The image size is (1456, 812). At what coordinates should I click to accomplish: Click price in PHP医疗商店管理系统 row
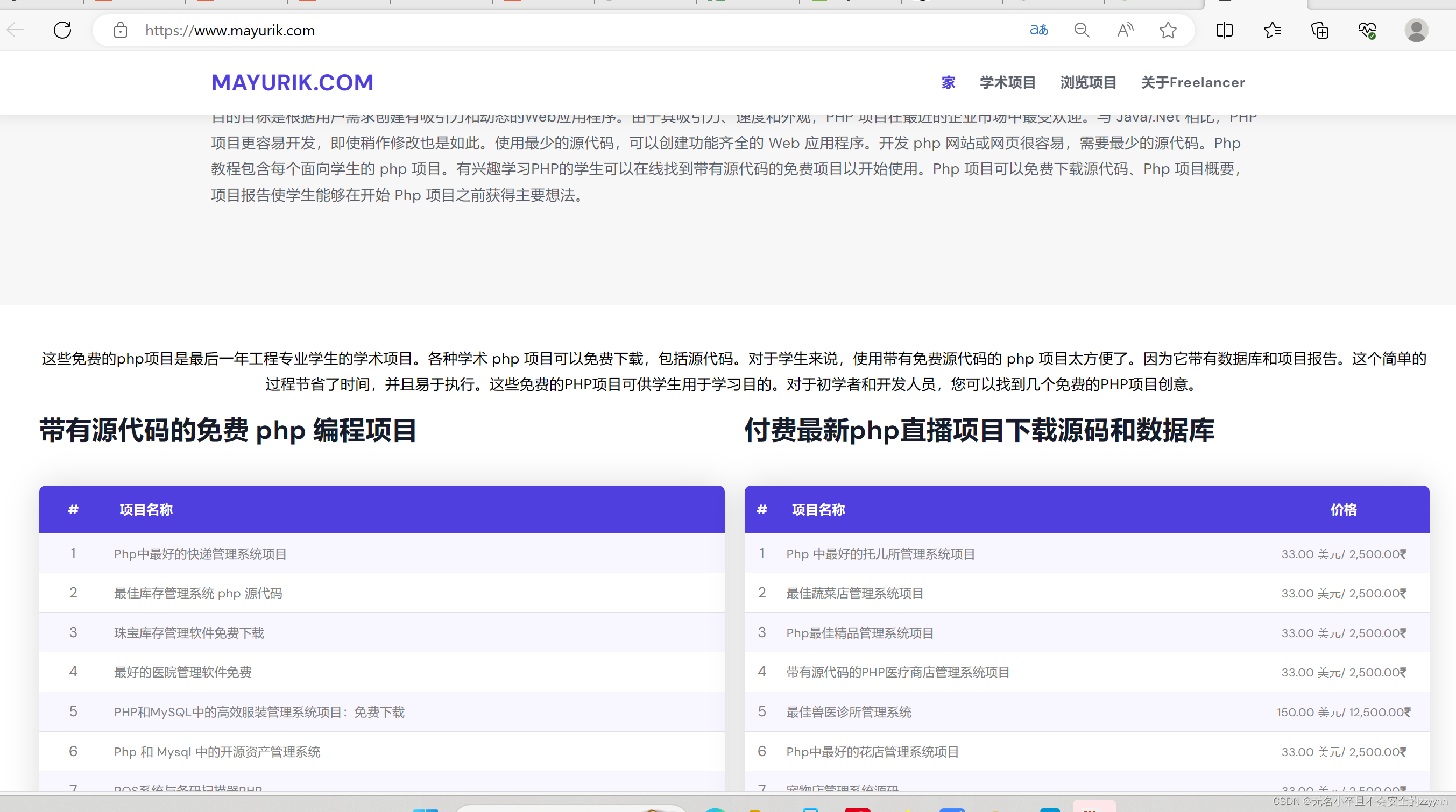pyautogui.click(x=1344, y=672)
